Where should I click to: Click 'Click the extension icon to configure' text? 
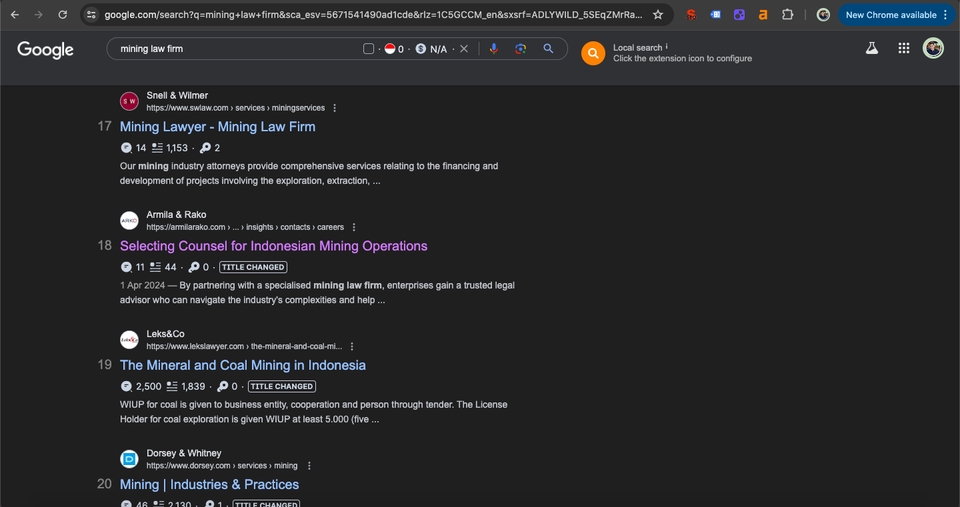coord(683,59)
